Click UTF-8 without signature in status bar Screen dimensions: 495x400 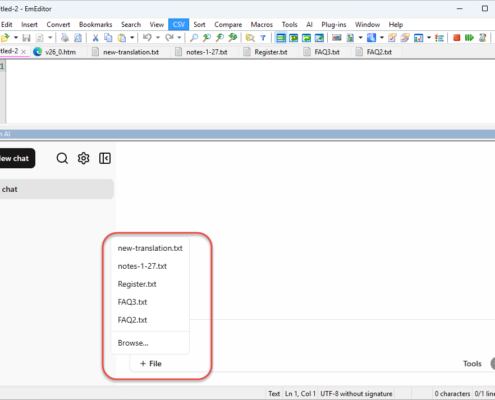coord(356,394)
